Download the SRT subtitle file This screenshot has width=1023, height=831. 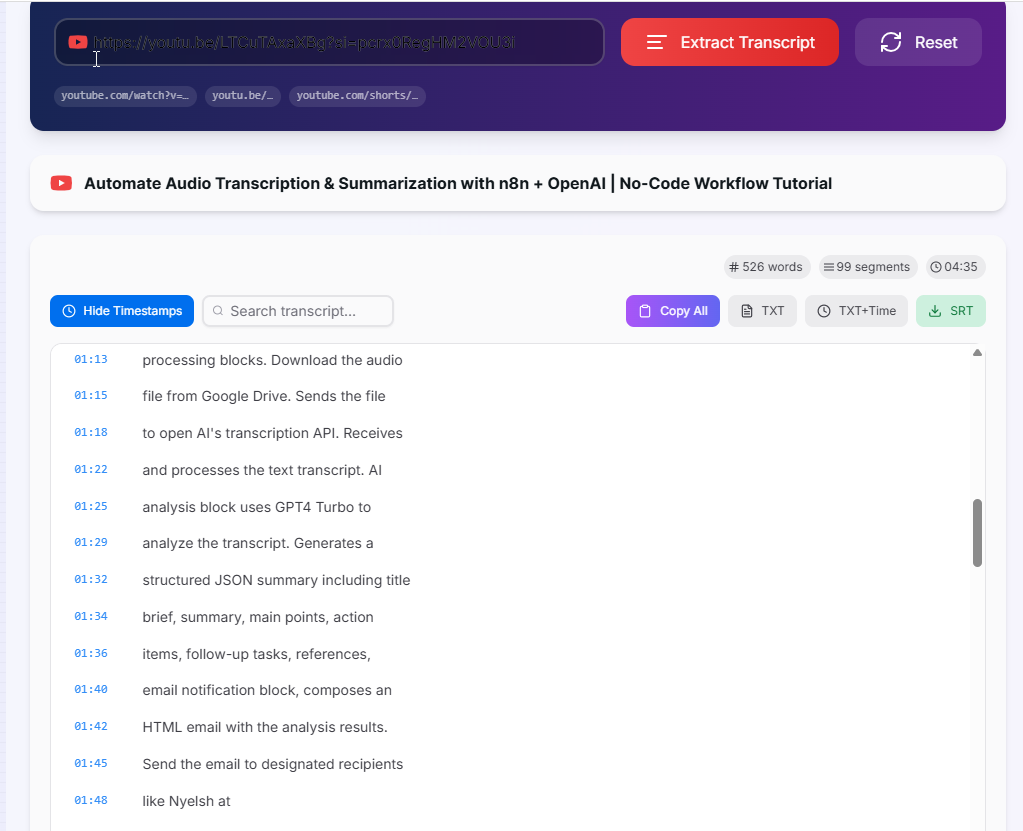point(951,311)
